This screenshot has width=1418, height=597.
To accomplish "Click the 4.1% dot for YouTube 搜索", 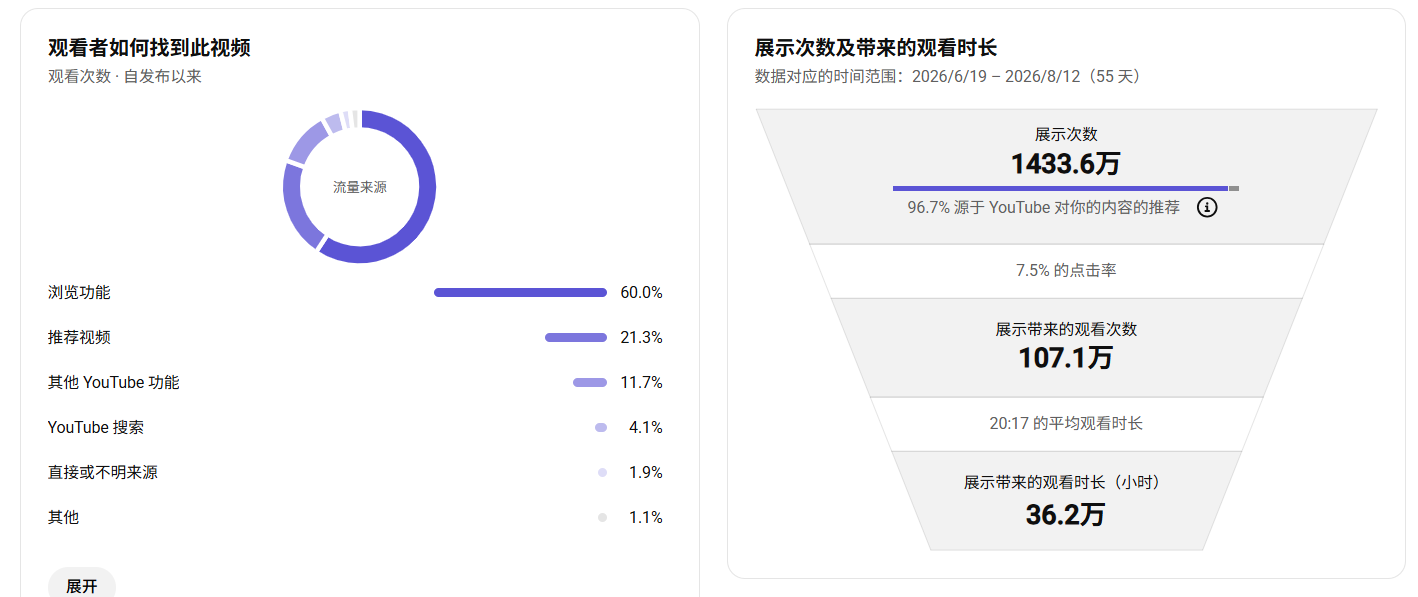I will (601, 427).
